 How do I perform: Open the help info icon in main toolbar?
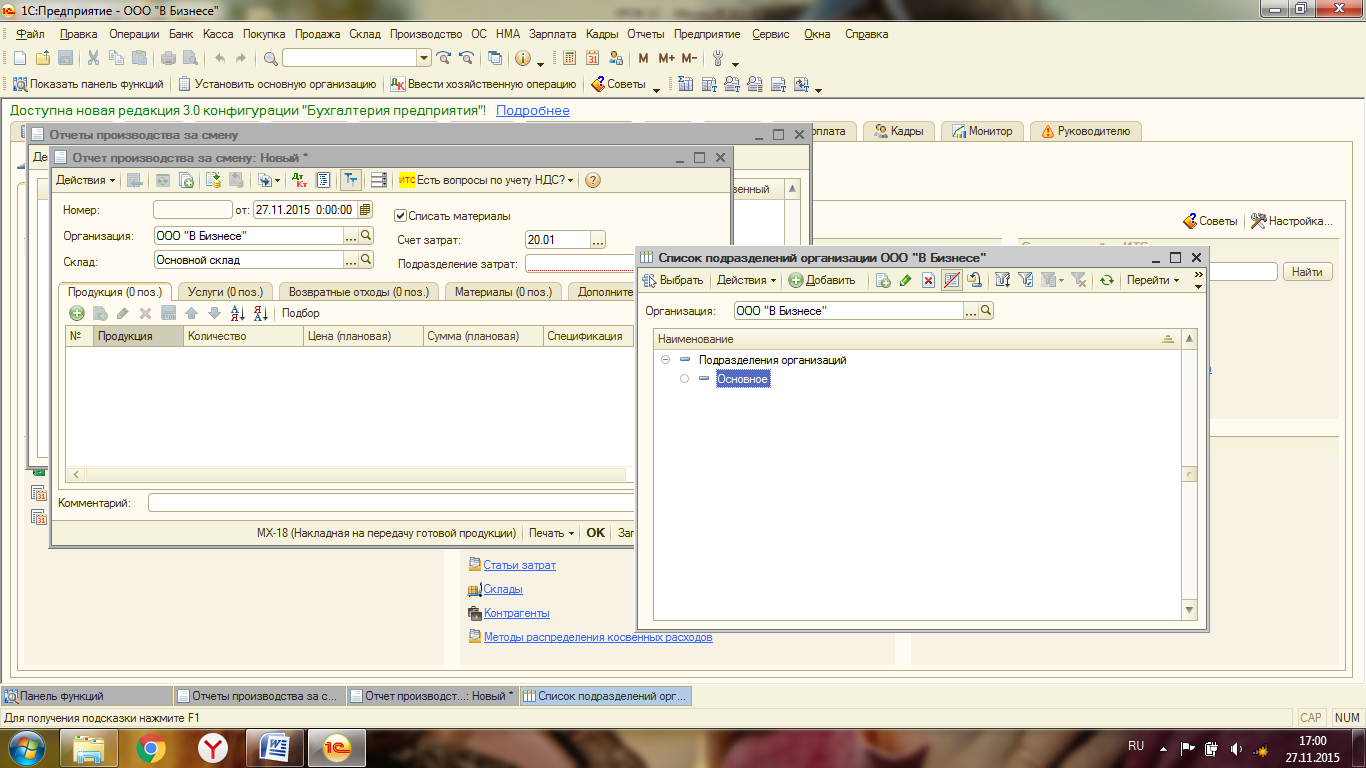523,58
